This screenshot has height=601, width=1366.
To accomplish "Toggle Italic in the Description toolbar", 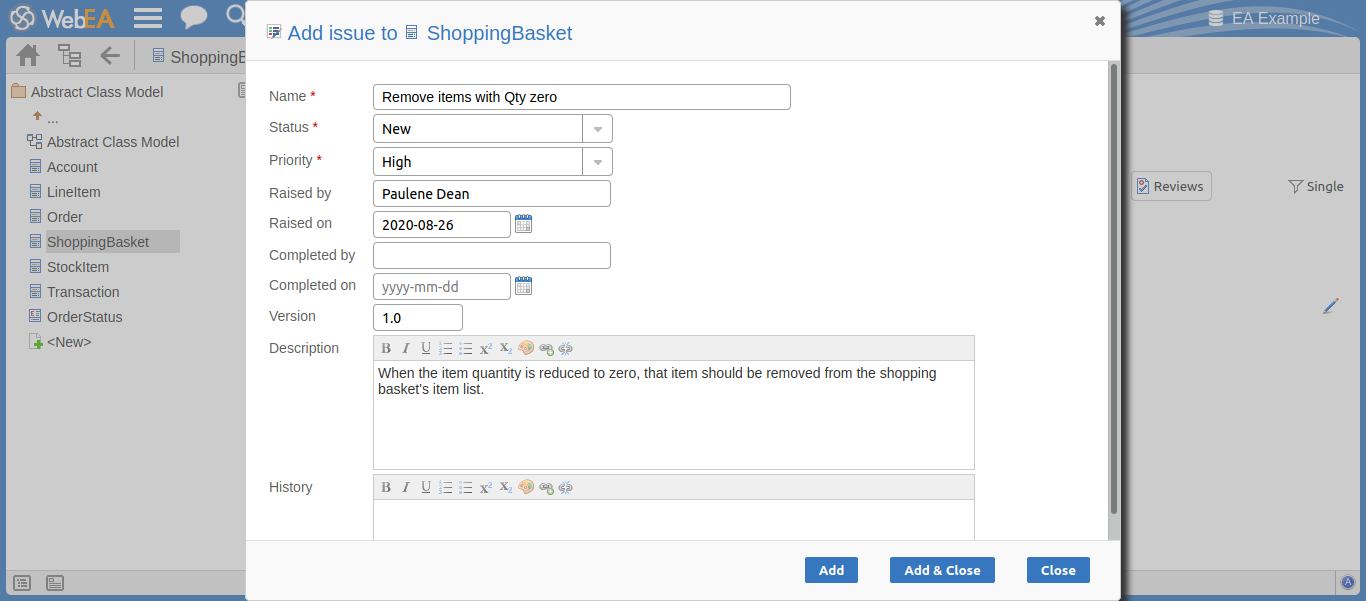I will pos(406,349).
